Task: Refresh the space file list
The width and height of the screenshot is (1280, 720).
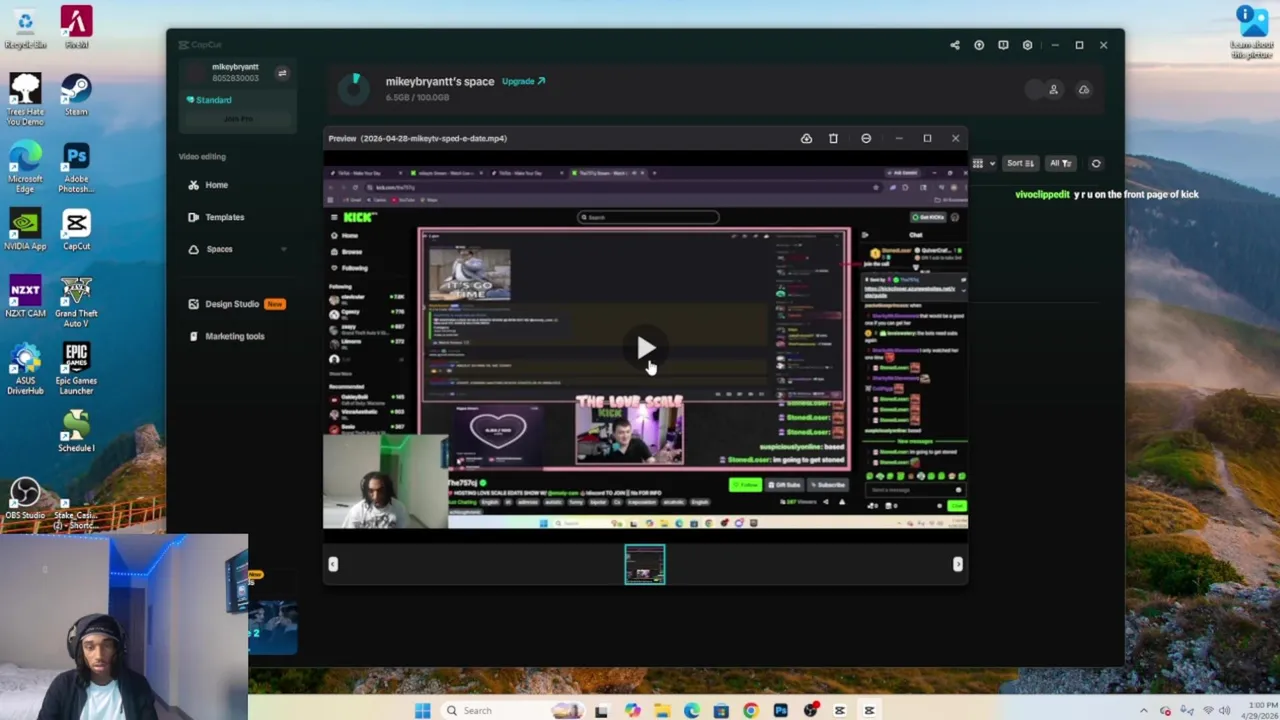Action: (1096, 163)
